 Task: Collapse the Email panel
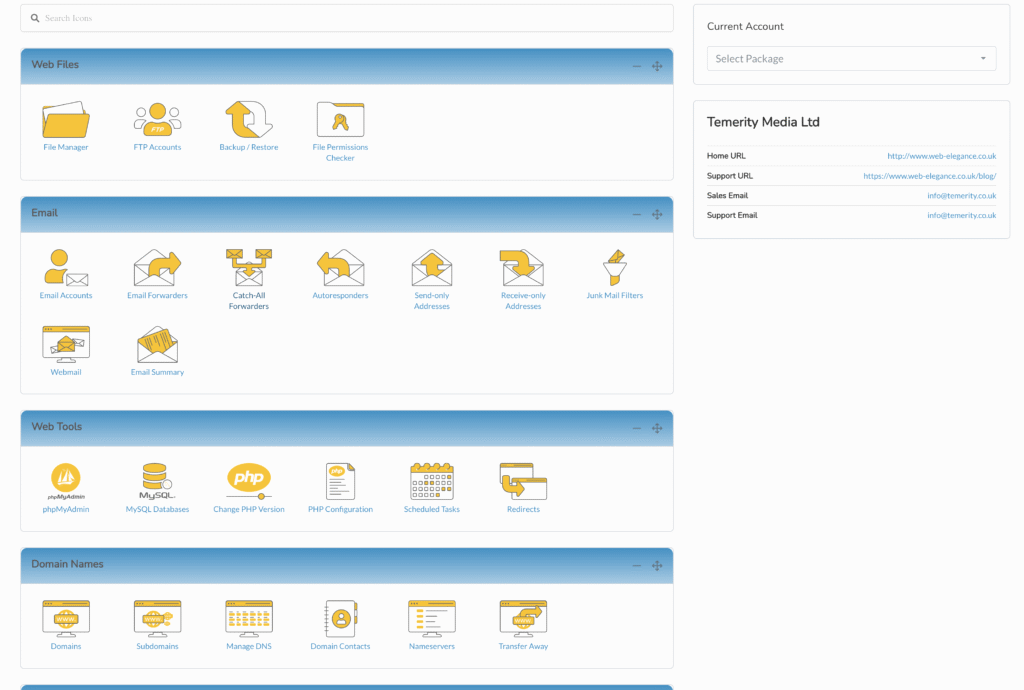click(x=637, y=214)
